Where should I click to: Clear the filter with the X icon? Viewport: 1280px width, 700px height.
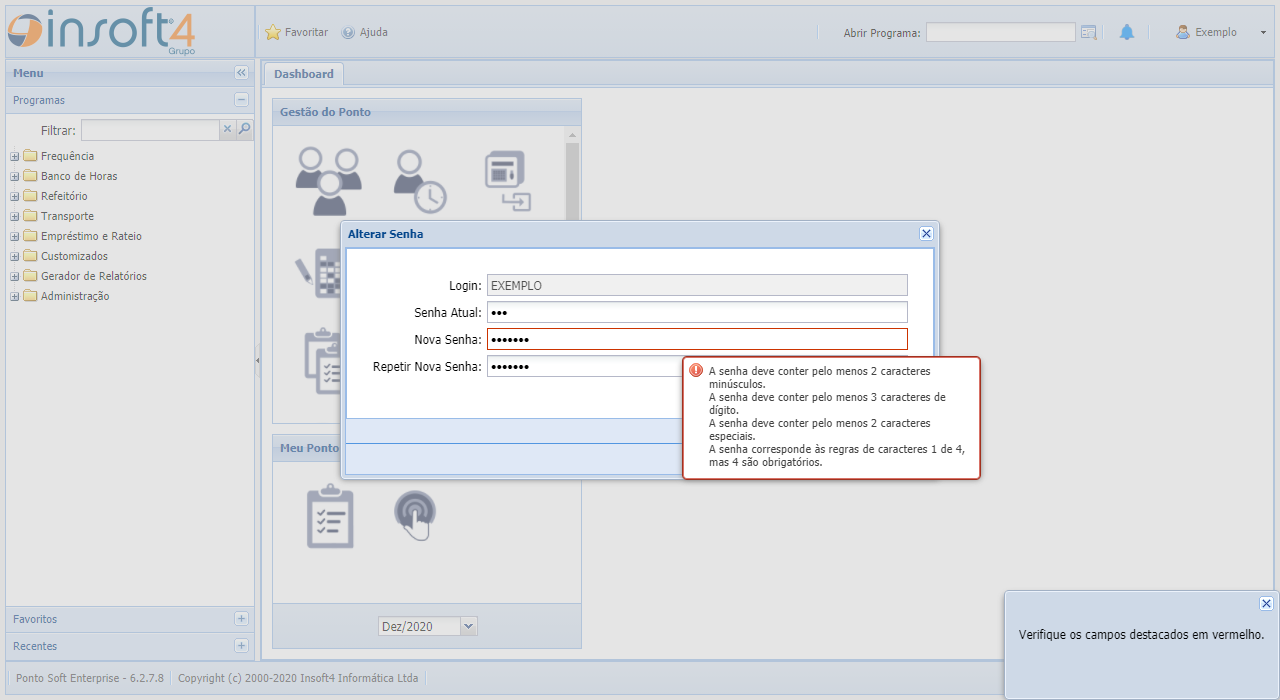coord(227,129)
